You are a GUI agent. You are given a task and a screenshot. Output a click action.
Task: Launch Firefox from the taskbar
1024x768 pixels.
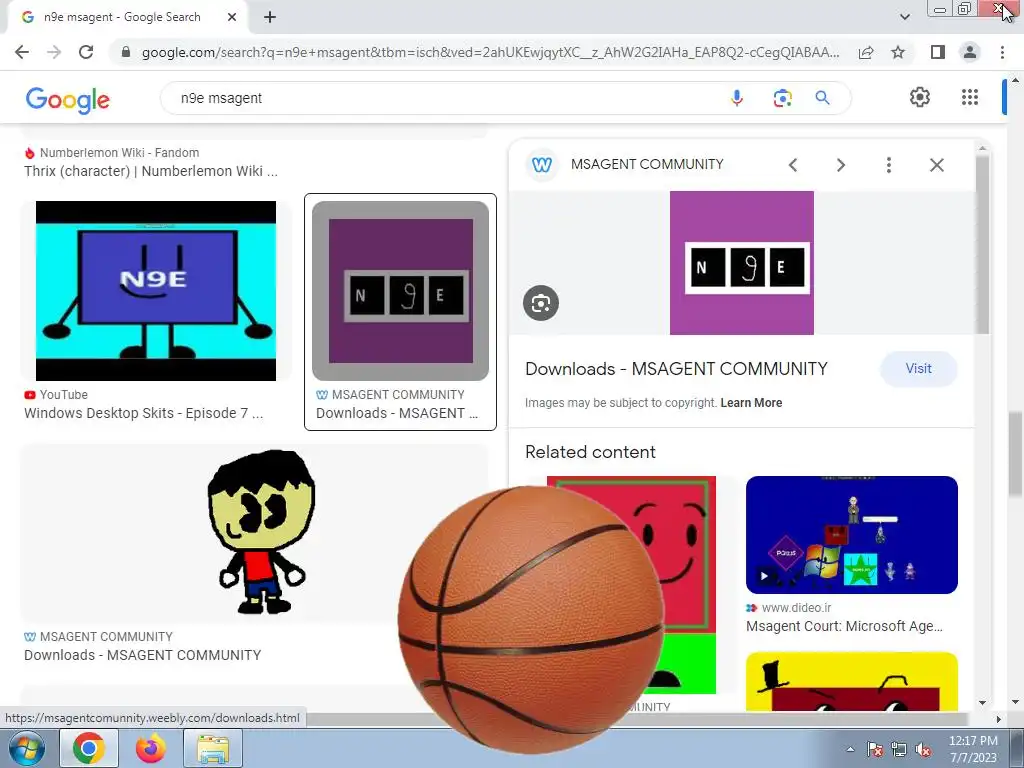(x=151, y=748)
